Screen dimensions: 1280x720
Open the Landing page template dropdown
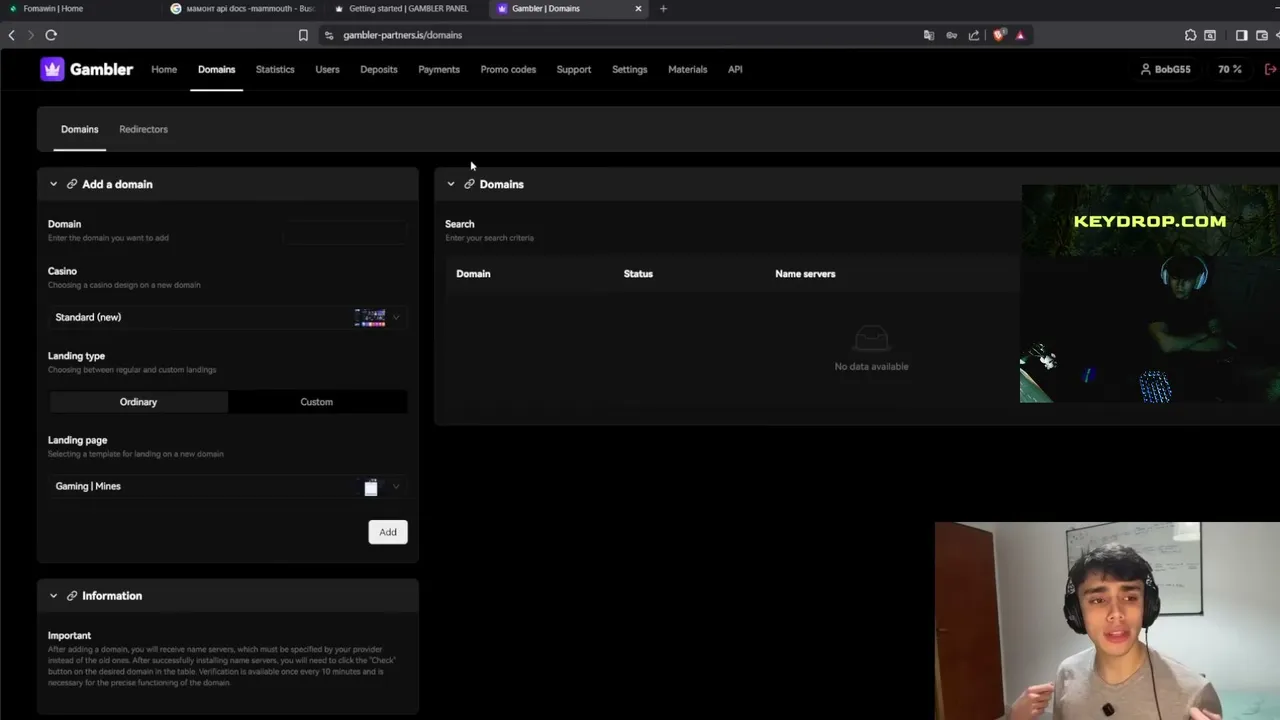click(228, 486)
